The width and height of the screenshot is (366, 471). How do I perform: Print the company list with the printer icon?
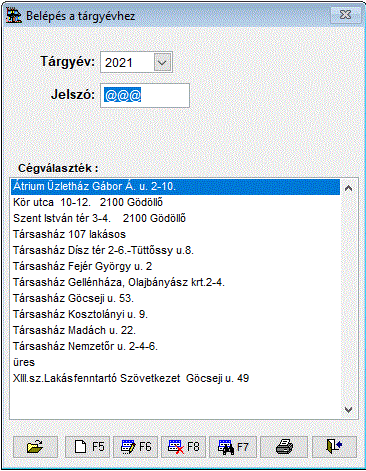click(284, 446)
